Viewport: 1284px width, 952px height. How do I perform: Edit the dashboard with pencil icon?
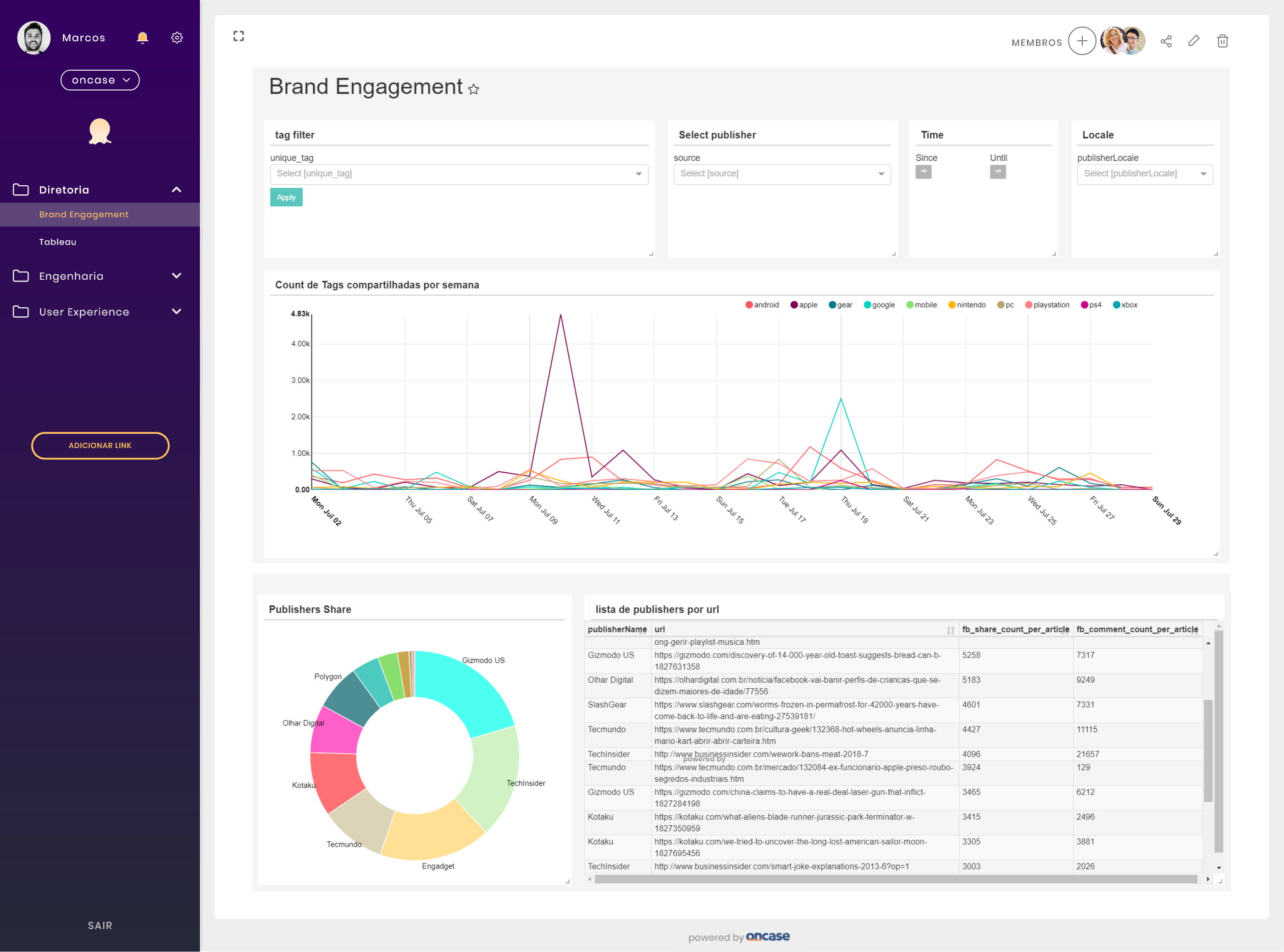pos(1194,41)
